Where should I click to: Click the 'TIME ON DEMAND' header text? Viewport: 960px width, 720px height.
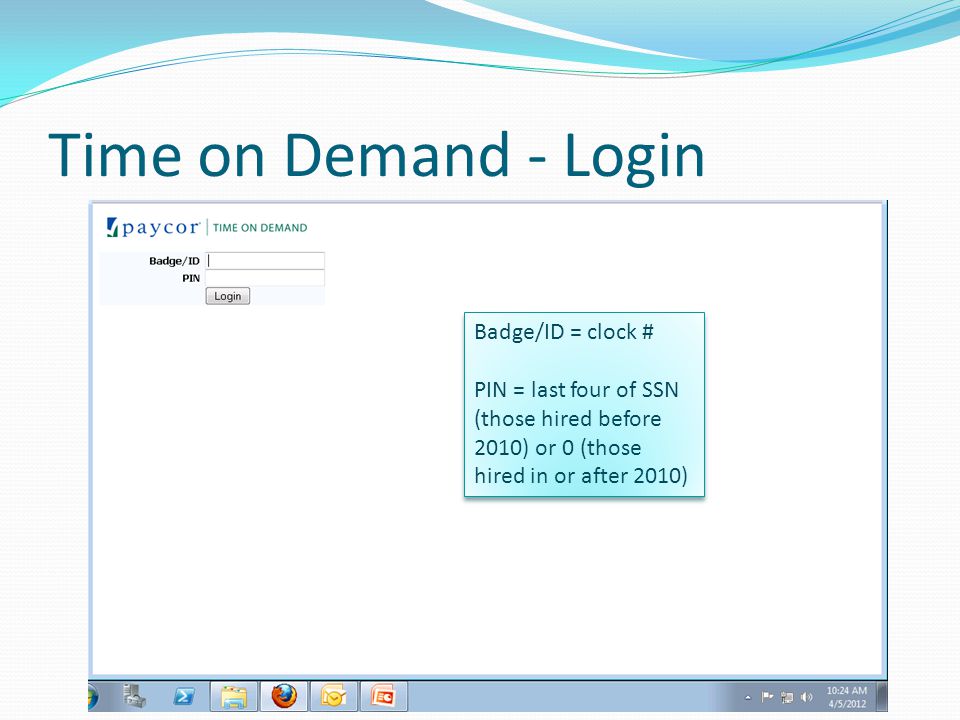(260, 228)
